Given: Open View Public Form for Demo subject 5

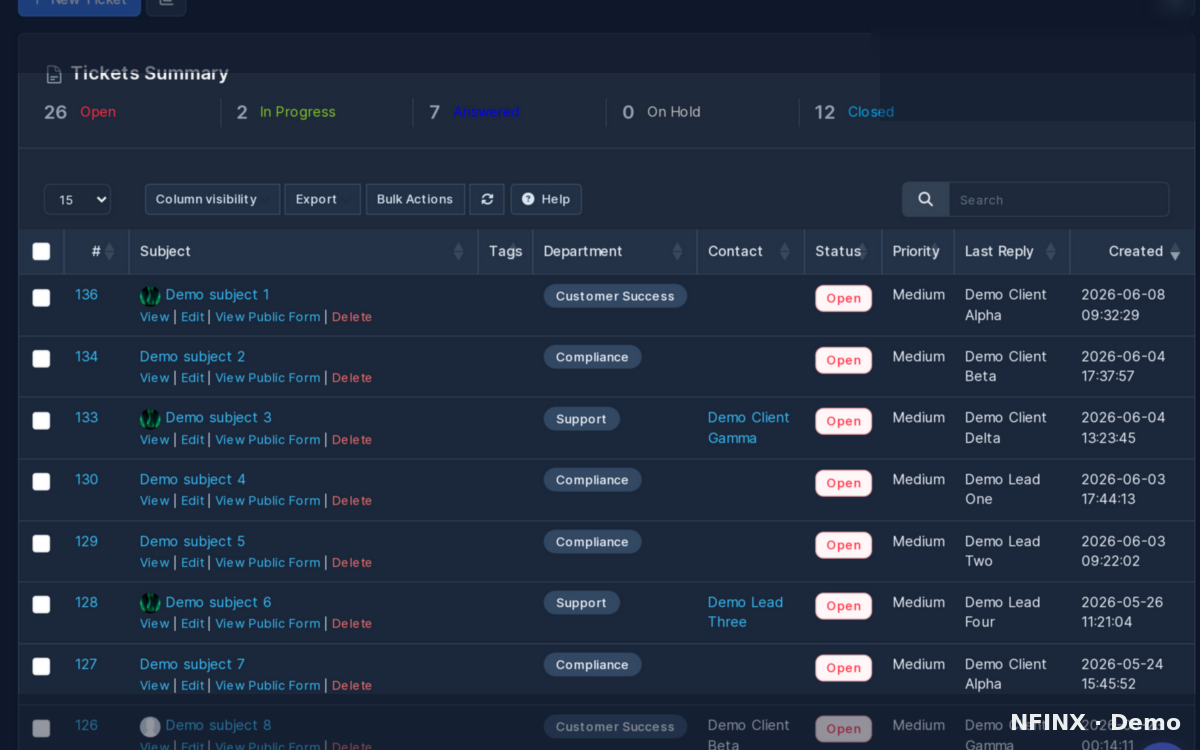Looking at the screenshot, I should pos(268,563).
